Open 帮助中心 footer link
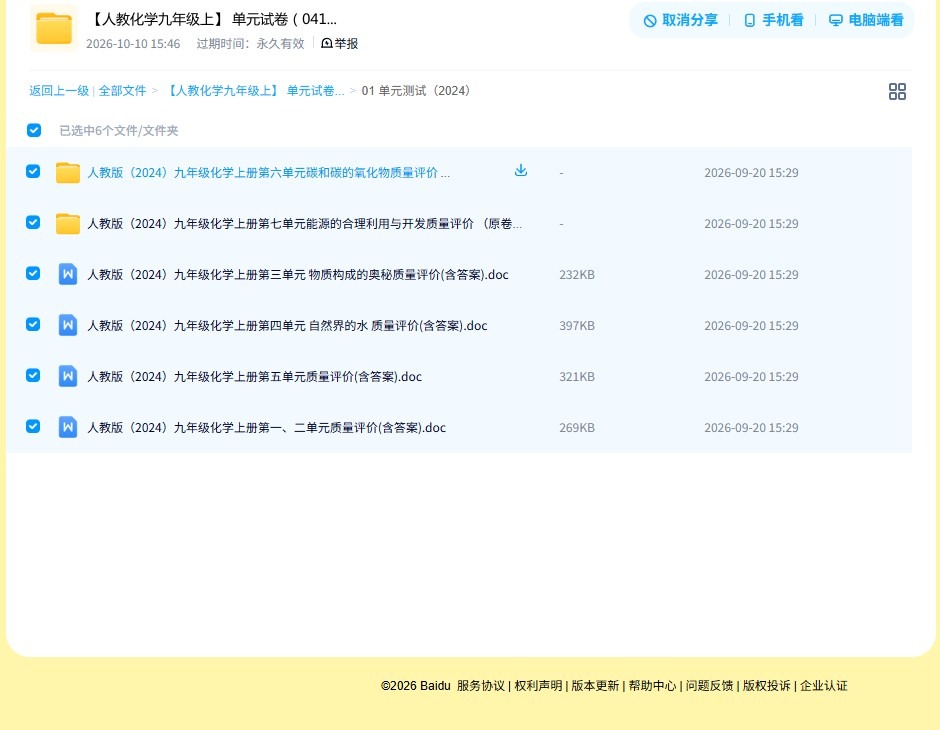This screenshot has width=940, height=730. [x=652, y=686]
